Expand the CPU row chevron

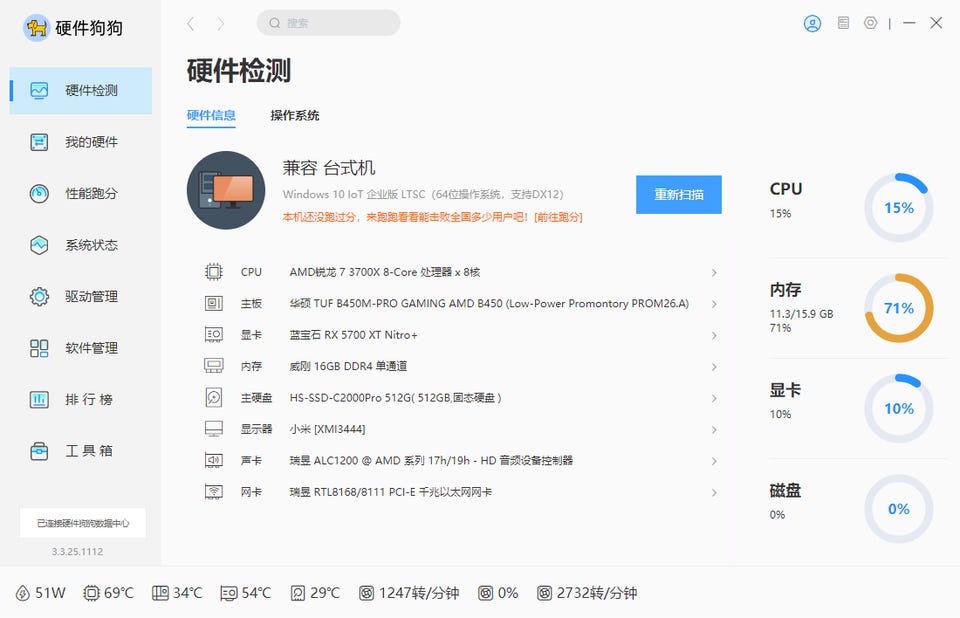coord(714,273)
